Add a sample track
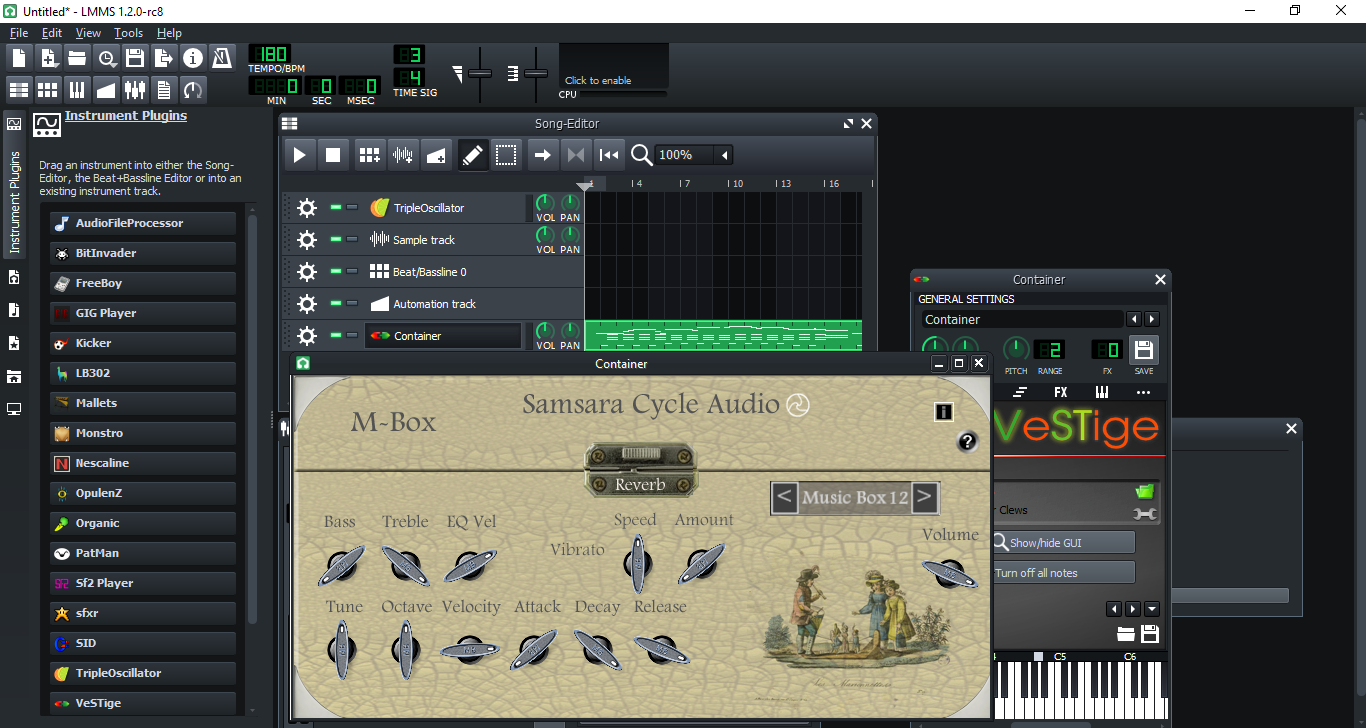 click(403, 155)
